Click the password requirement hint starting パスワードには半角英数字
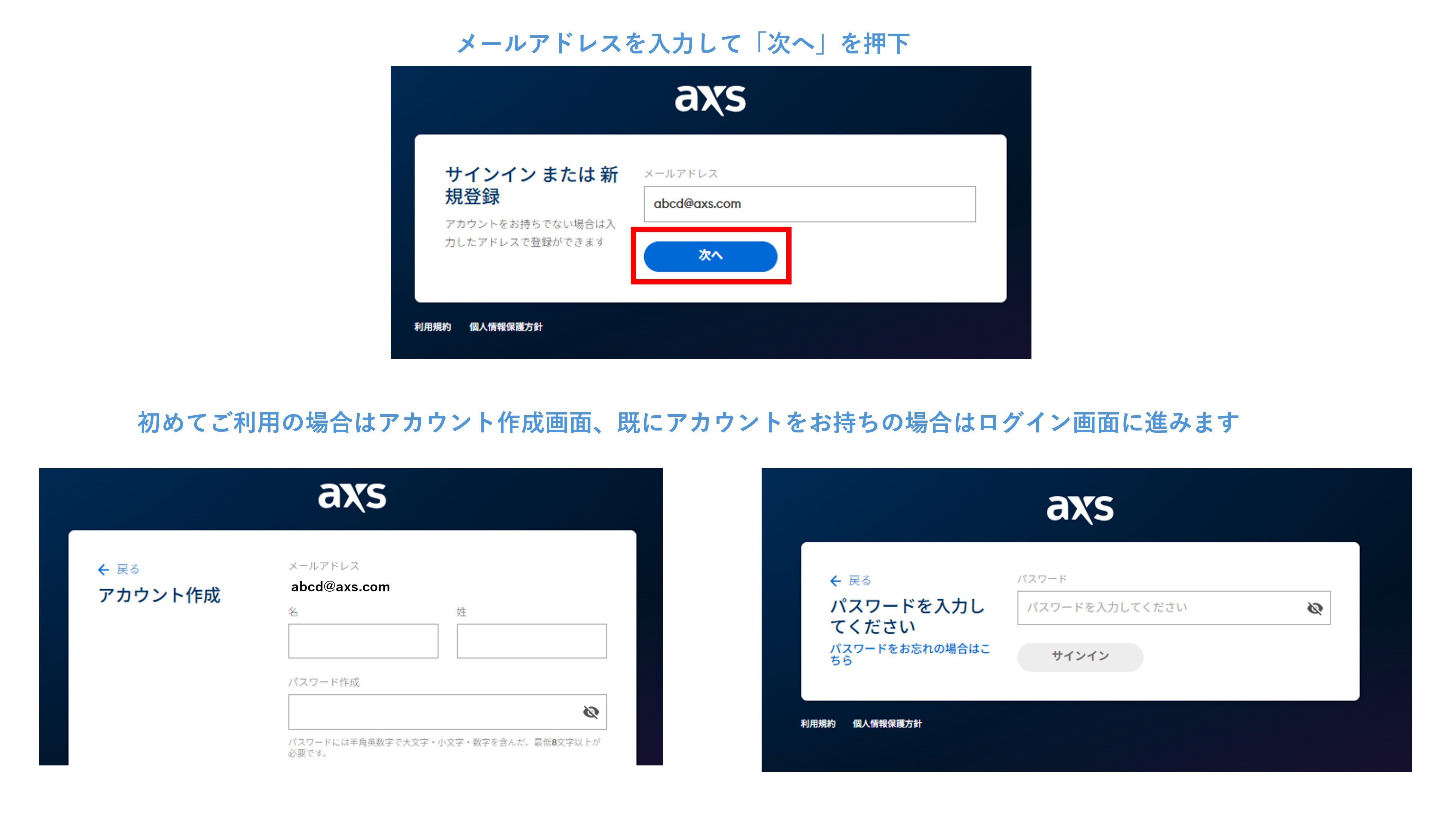Image resolution: width=1456 pixels, height=817 pixels. coord(444,747)
